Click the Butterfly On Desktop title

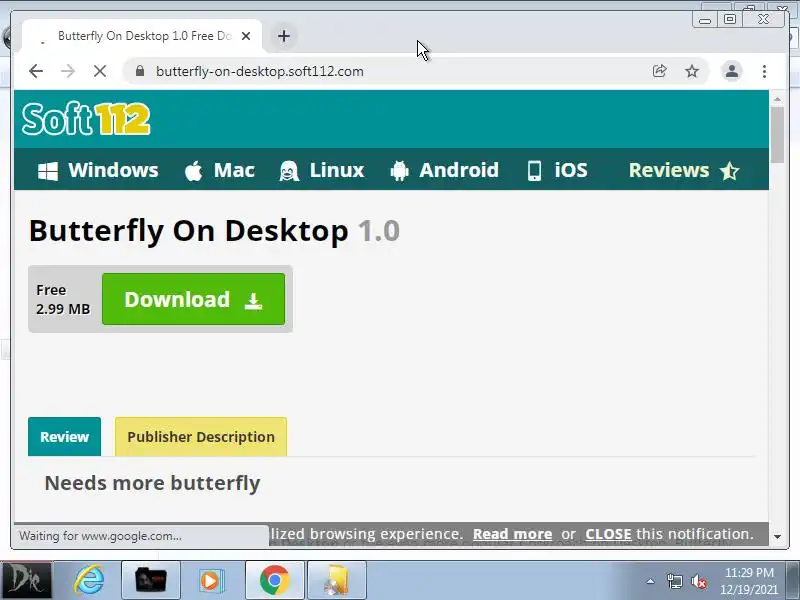coord(214,231)
